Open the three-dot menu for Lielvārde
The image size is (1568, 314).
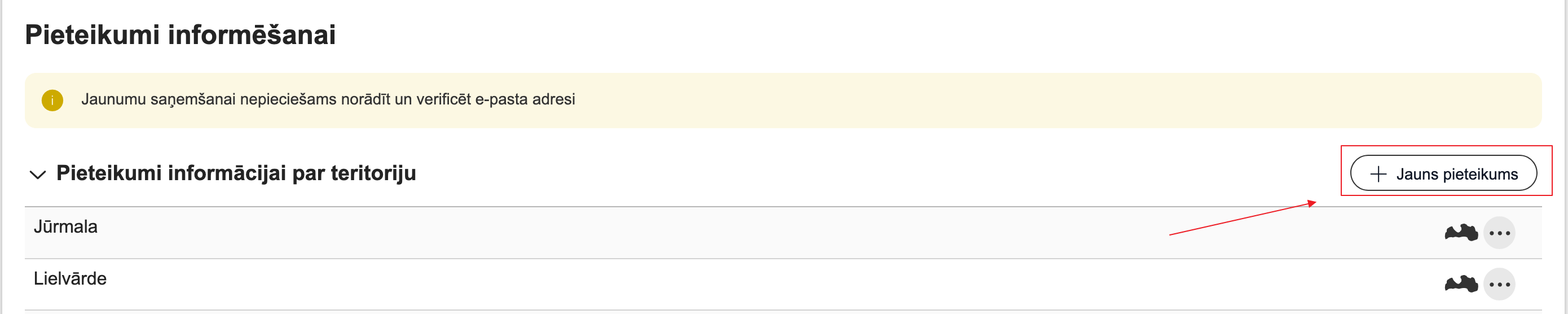point(1499,284)
